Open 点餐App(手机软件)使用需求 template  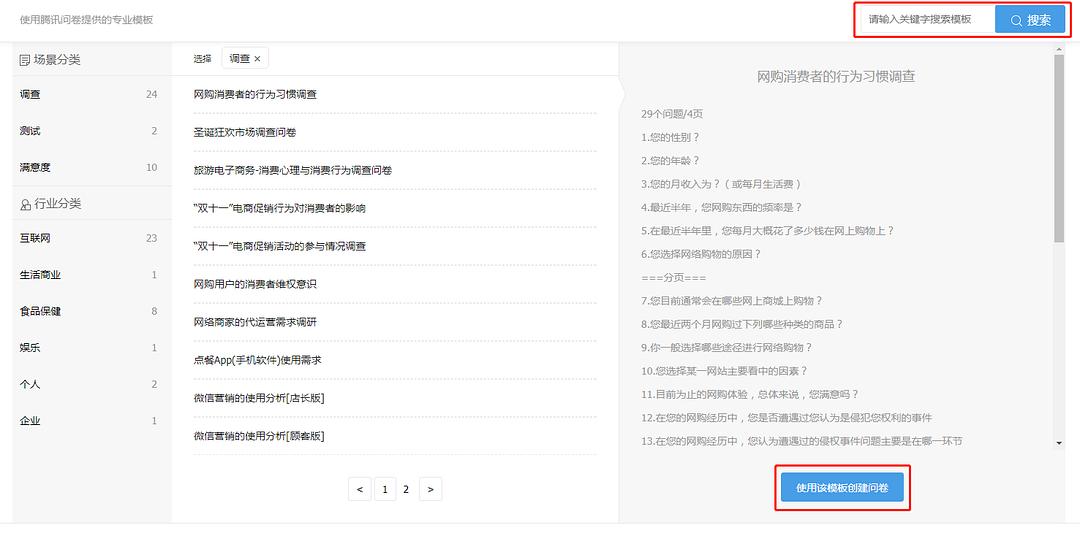click(257, 360)
